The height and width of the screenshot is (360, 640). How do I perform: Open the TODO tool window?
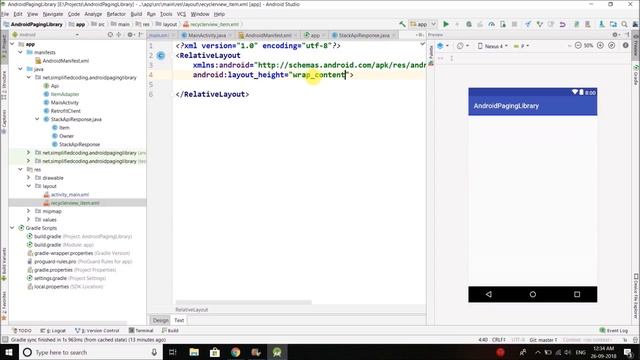[x=22, y=330]
